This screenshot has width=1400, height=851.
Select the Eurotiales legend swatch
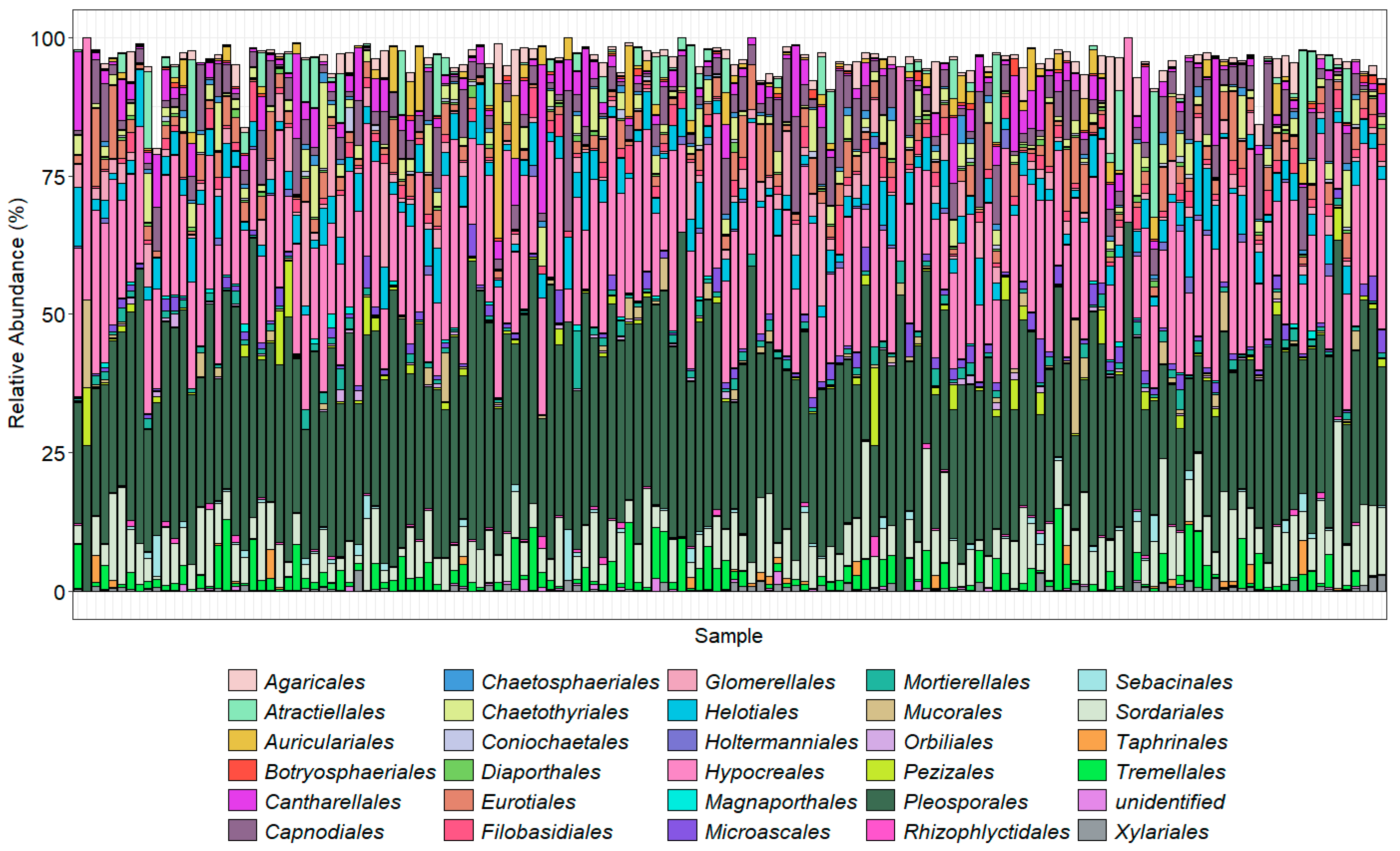click(x=458, y=800)
